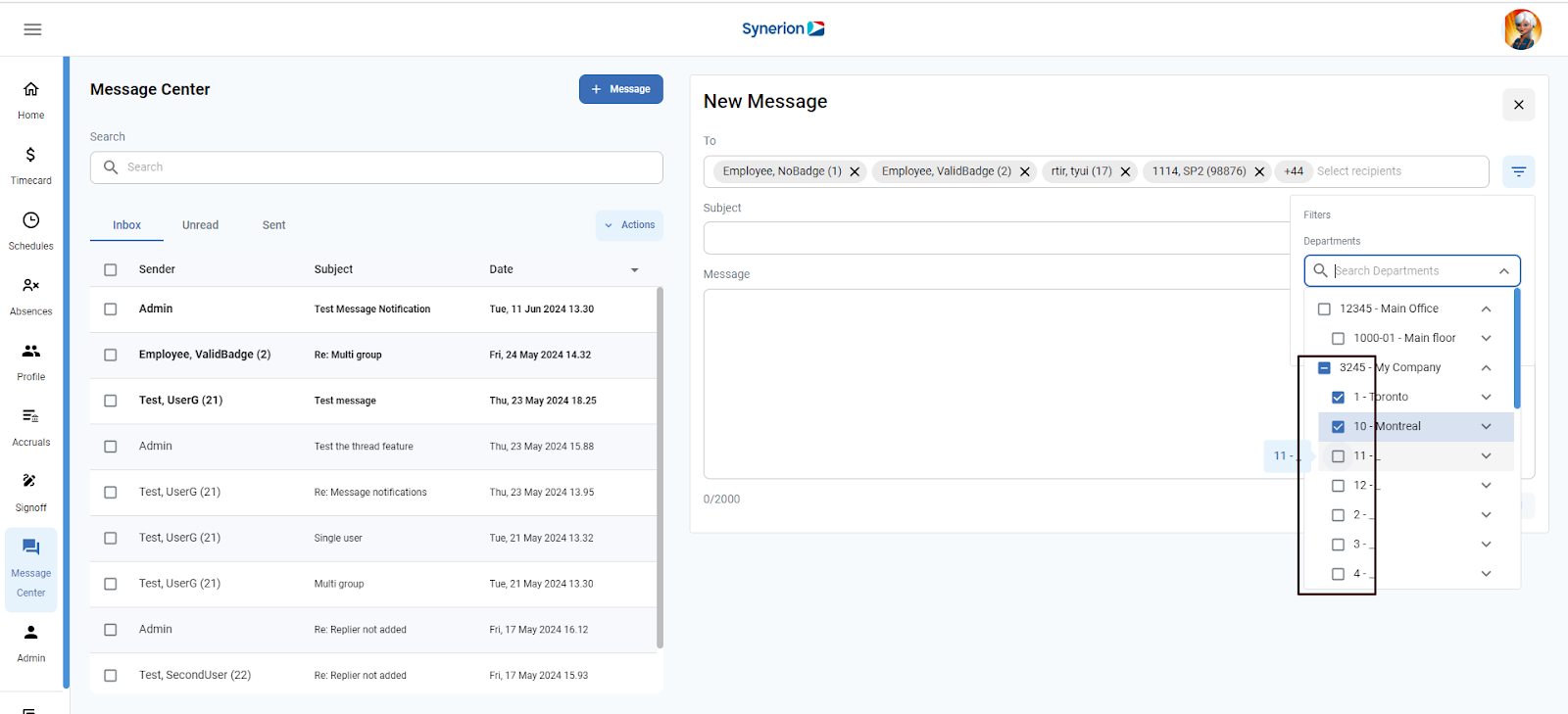Toggle select-all messages checkbox in header
1568x714 pixels.
coord(111,269)
